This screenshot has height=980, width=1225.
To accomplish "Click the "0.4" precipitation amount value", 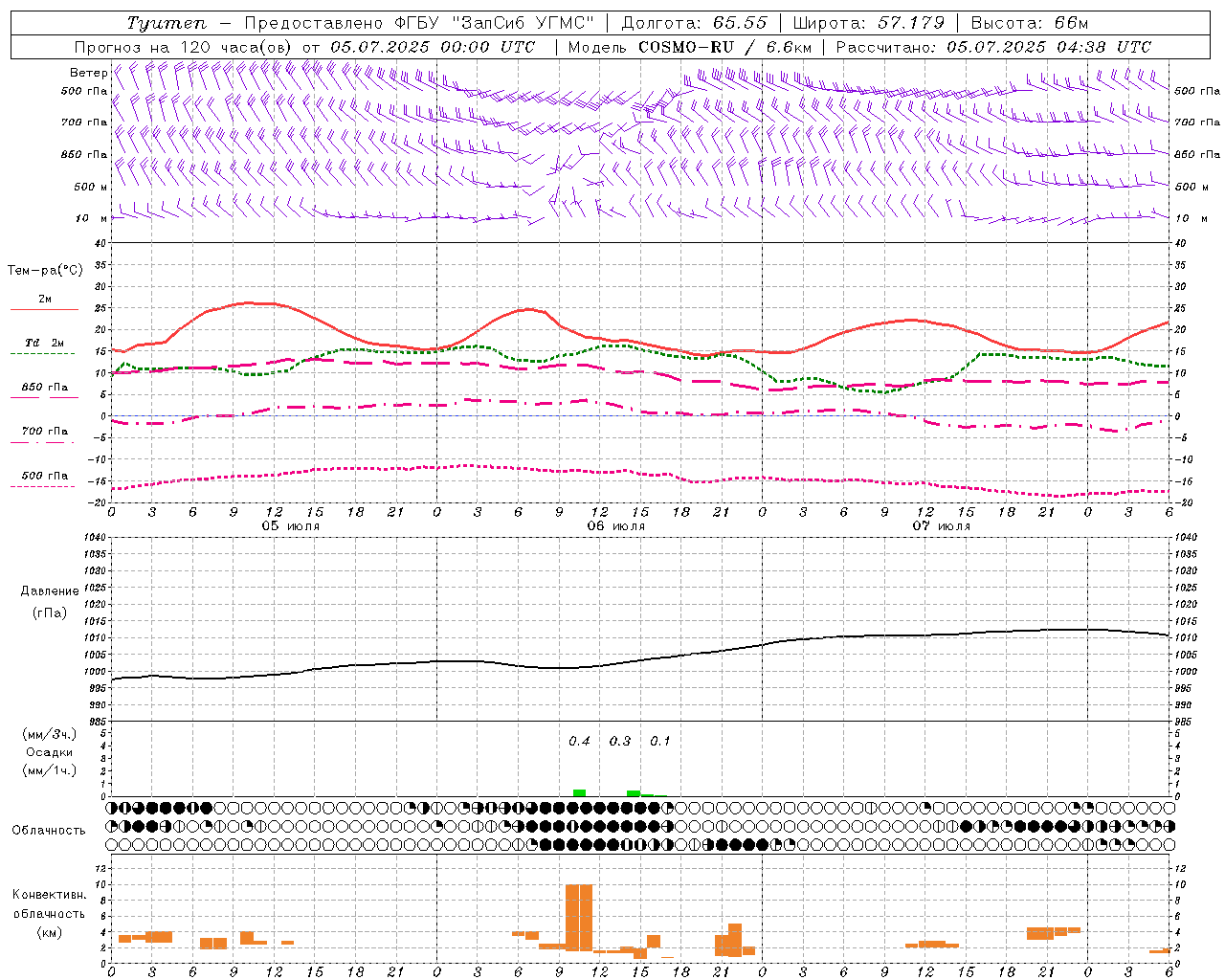I will pyautogui.click(x=579, y=741).
